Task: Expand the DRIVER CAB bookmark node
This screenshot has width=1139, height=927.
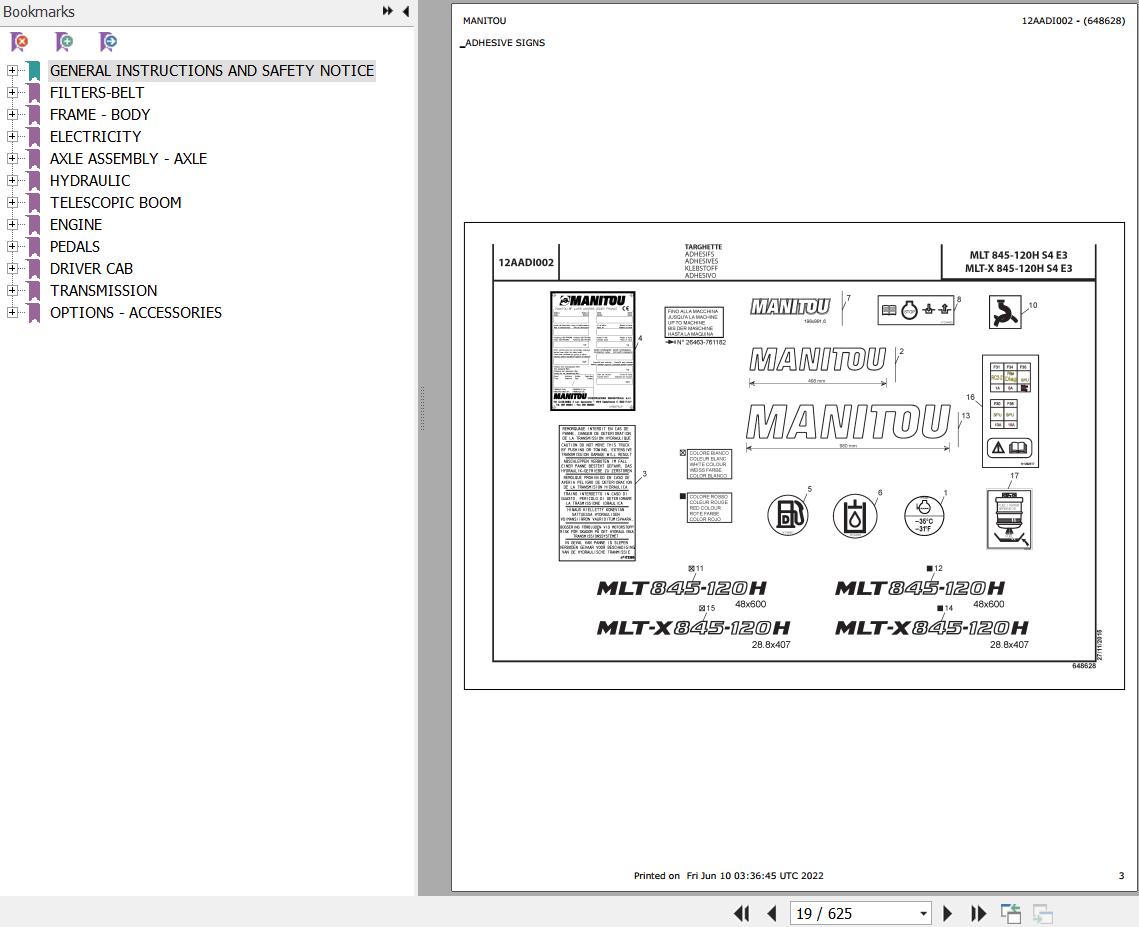Action: [12, 268]
